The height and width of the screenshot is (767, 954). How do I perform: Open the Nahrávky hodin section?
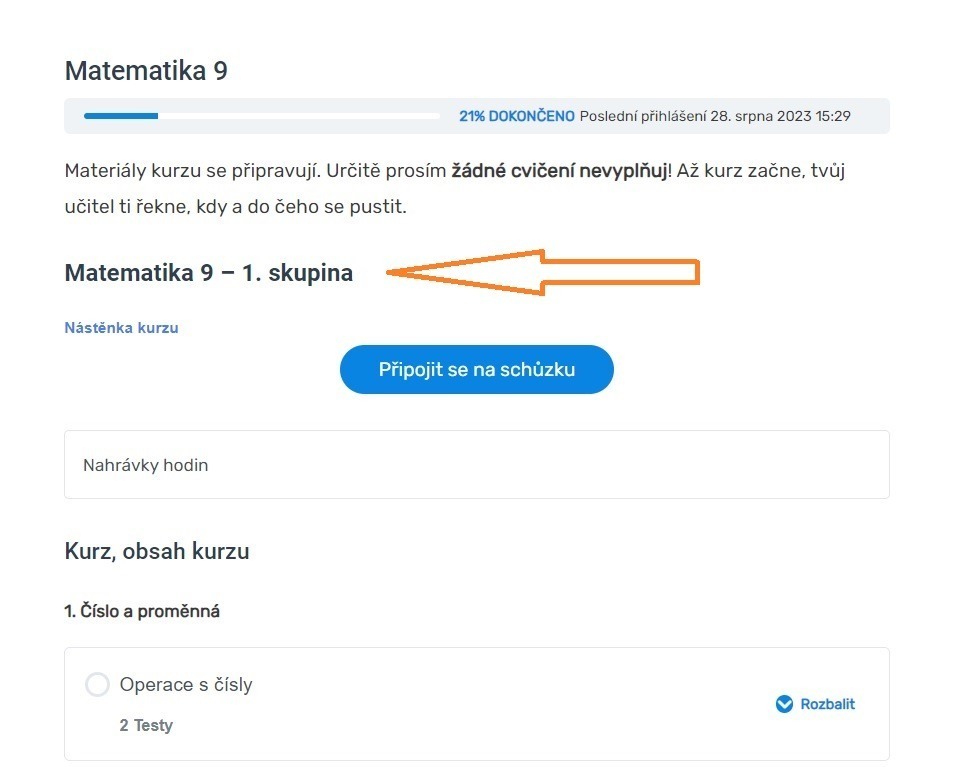tap(476, 465)
